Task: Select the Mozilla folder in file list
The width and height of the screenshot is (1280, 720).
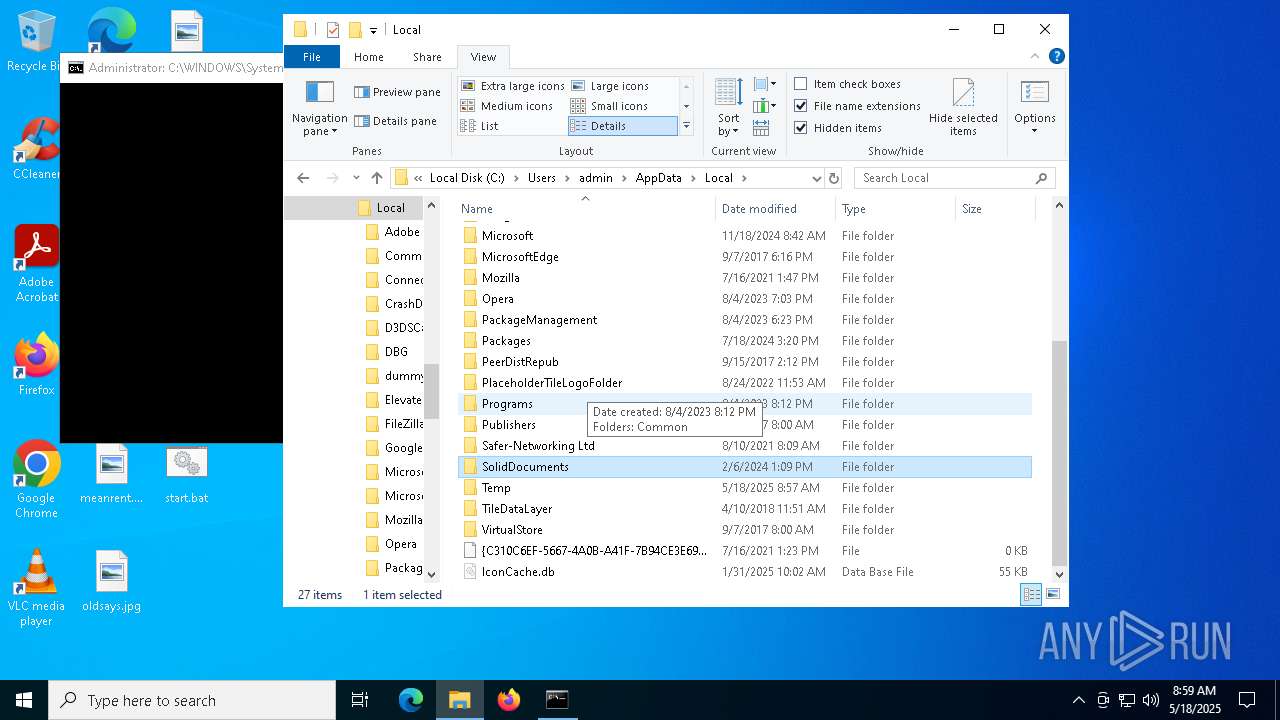Action: coord(745,278)
